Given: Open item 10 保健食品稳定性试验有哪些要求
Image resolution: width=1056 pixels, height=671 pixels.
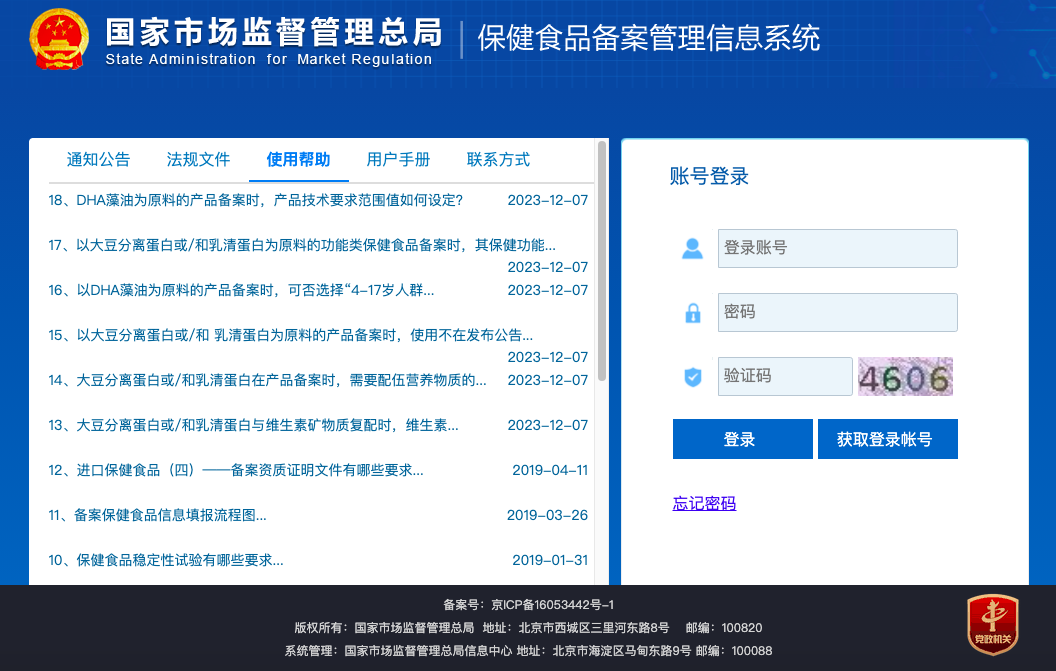Looking at the screenshot, I should pos(166,561).
